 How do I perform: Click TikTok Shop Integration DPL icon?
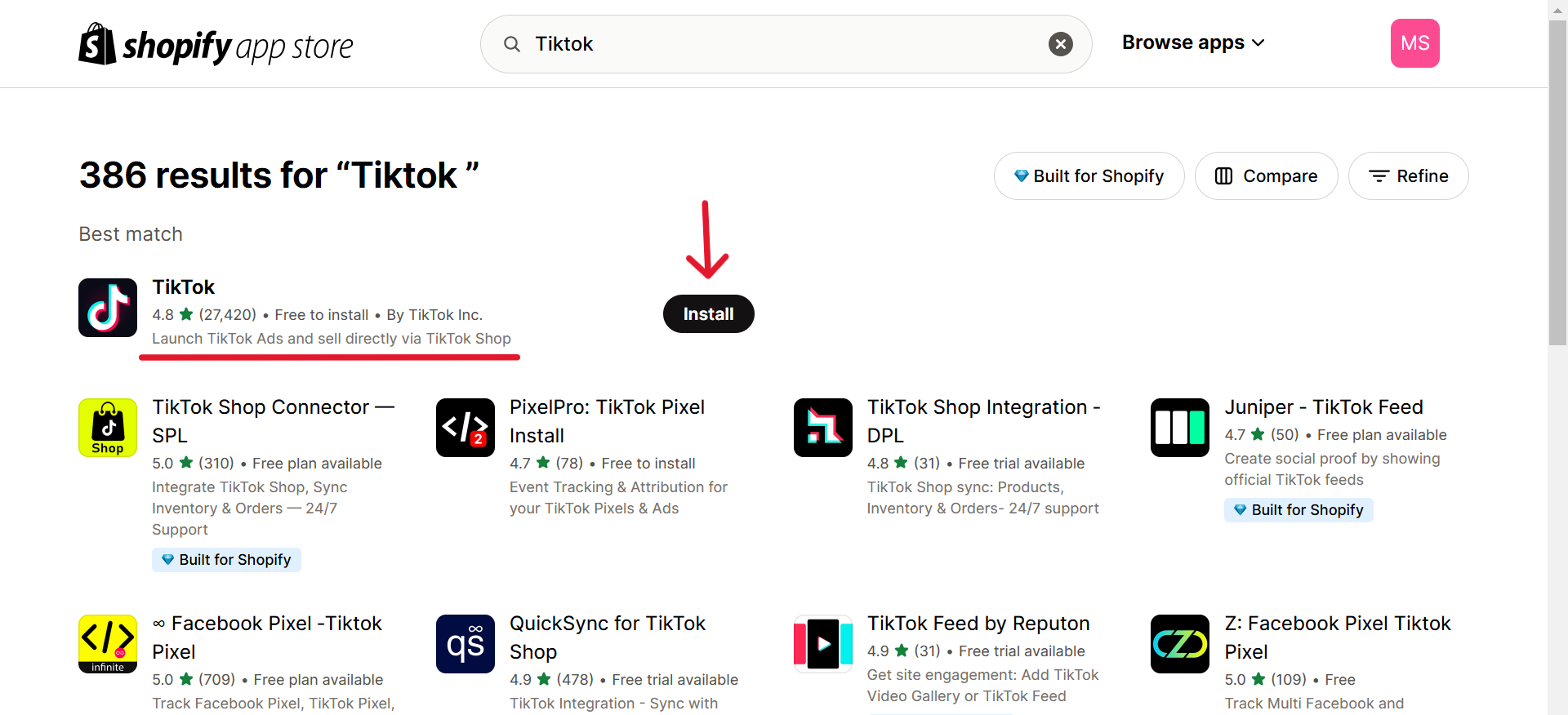point(823,428)
